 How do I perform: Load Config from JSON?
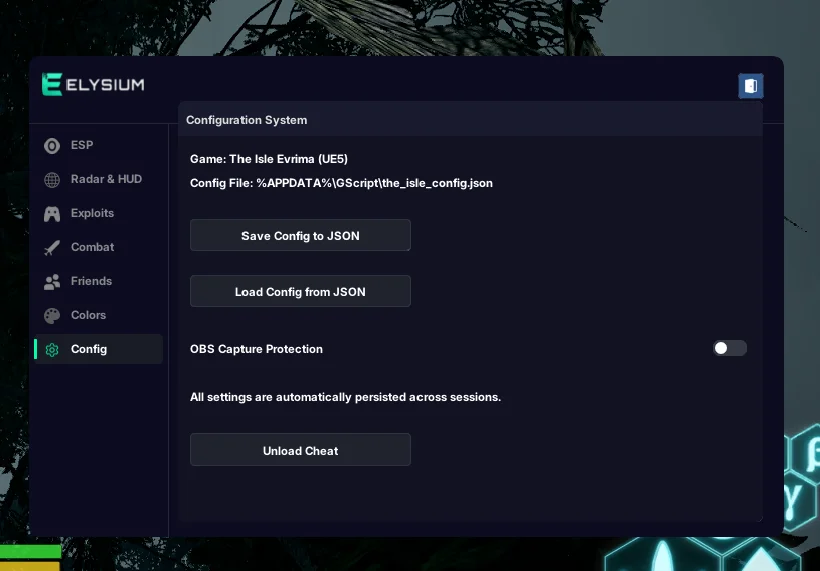(300, 291)
